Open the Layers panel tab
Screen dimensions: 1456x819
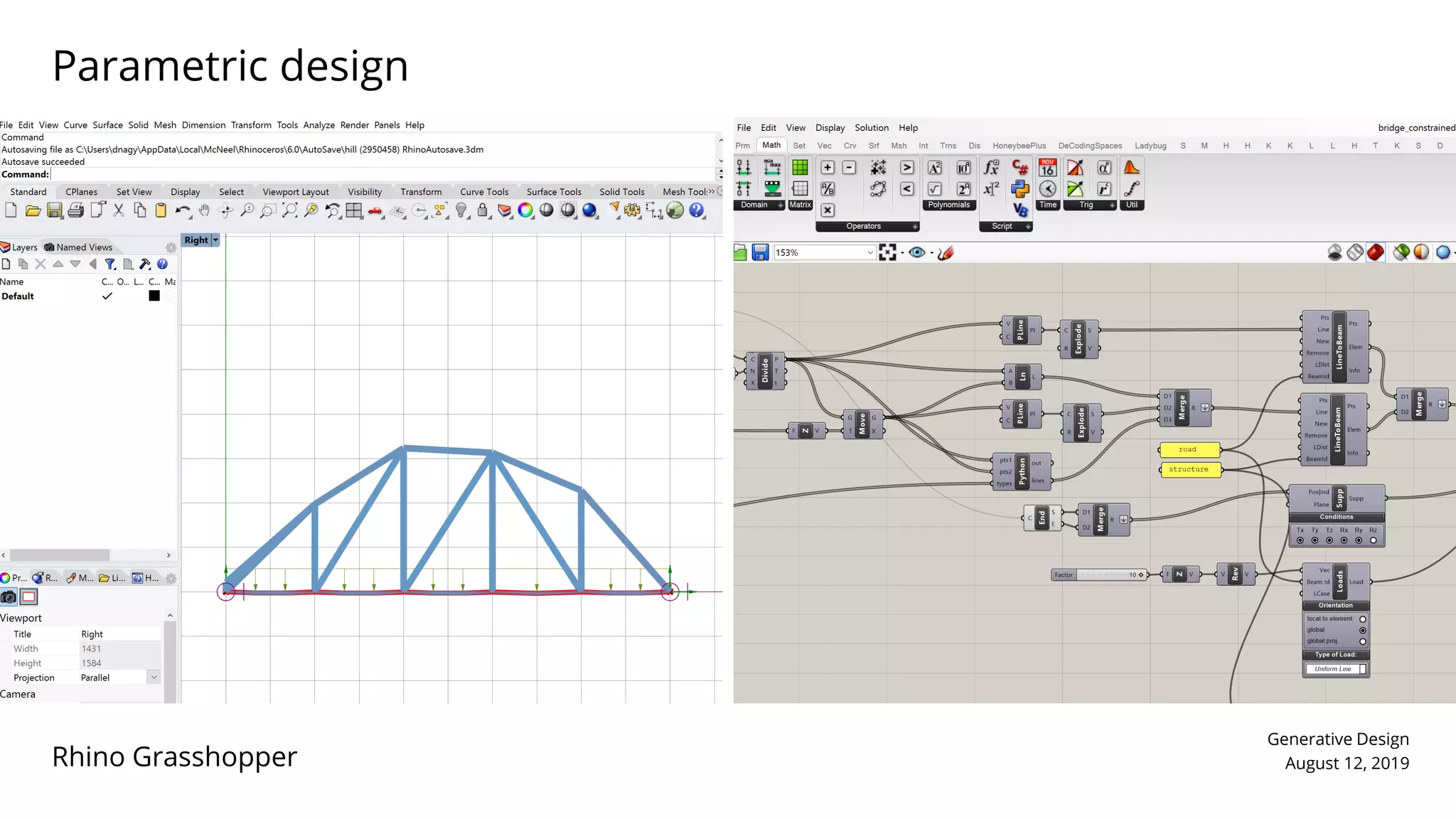click(19, 247)
